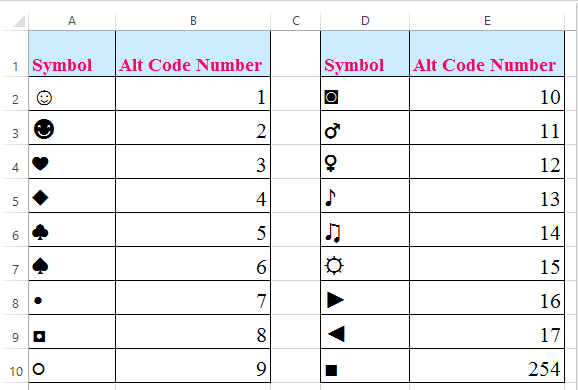Select the club symbol cell

72,229
